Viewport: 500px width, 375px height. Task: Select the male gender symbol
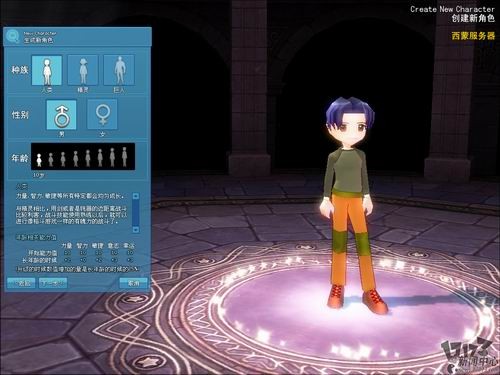[61, 115]
